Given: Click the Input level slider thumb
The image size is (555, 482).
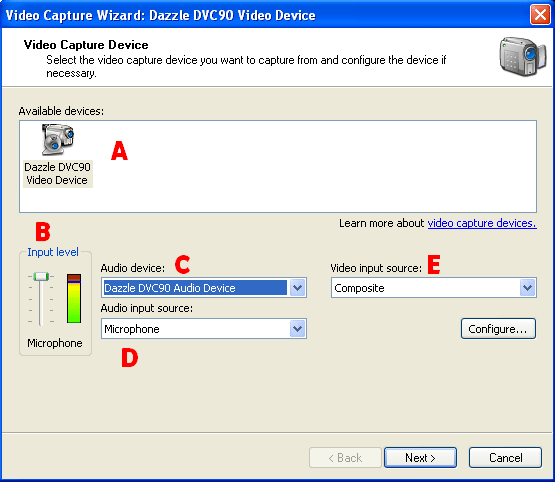Looking at the screenshot, I should point(41,276).
